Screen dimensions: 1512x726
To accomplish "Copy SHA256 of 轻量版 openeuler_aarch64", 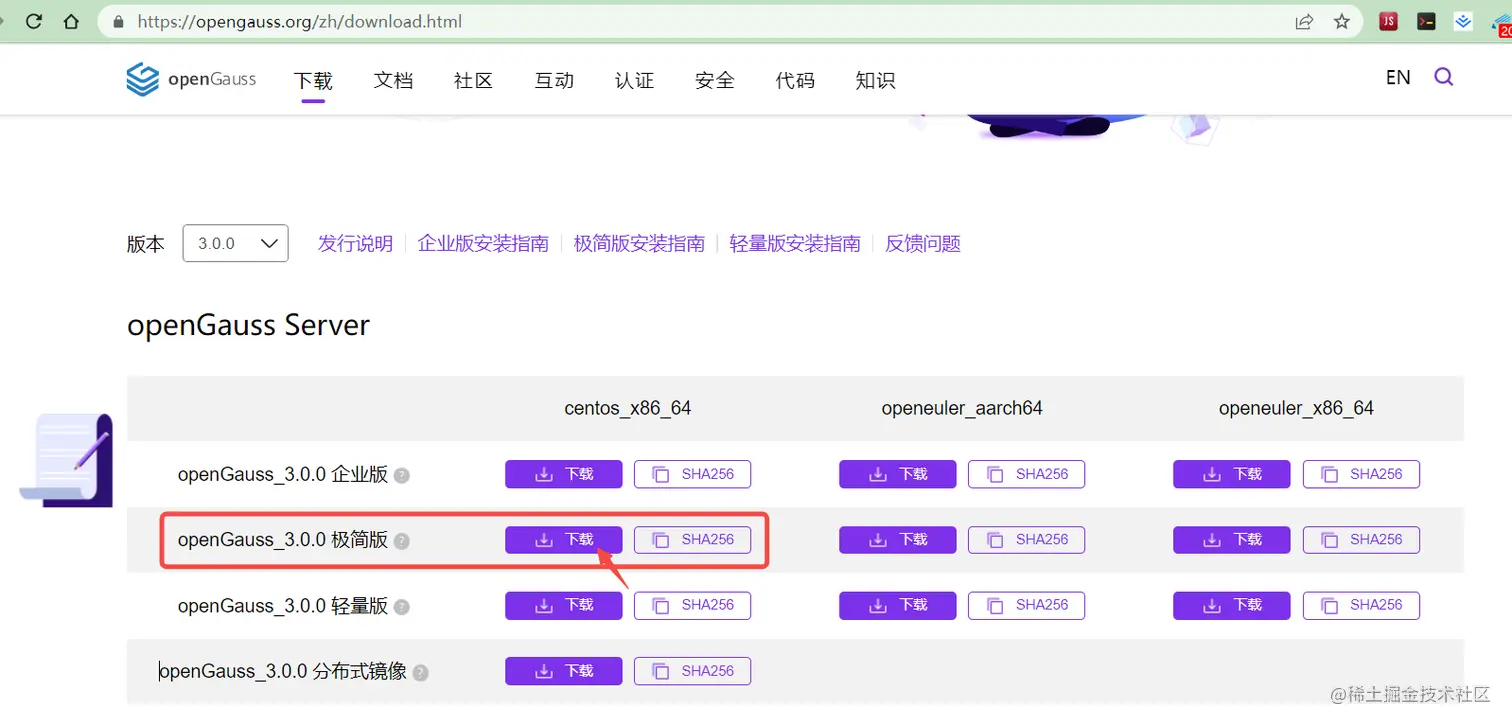I will (x=1026, y=605).
